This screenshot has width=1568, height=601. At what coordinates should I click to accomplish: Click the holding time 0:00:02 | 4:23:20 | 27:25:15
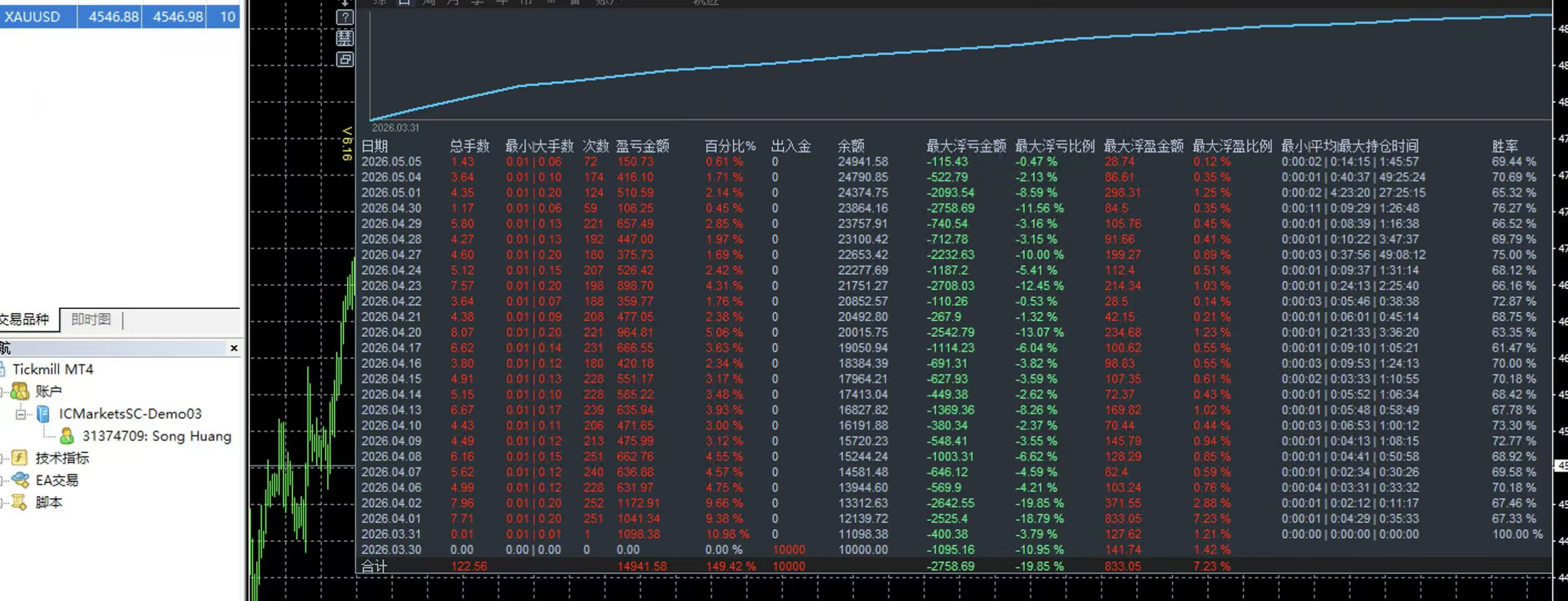tap(1354, 193)
